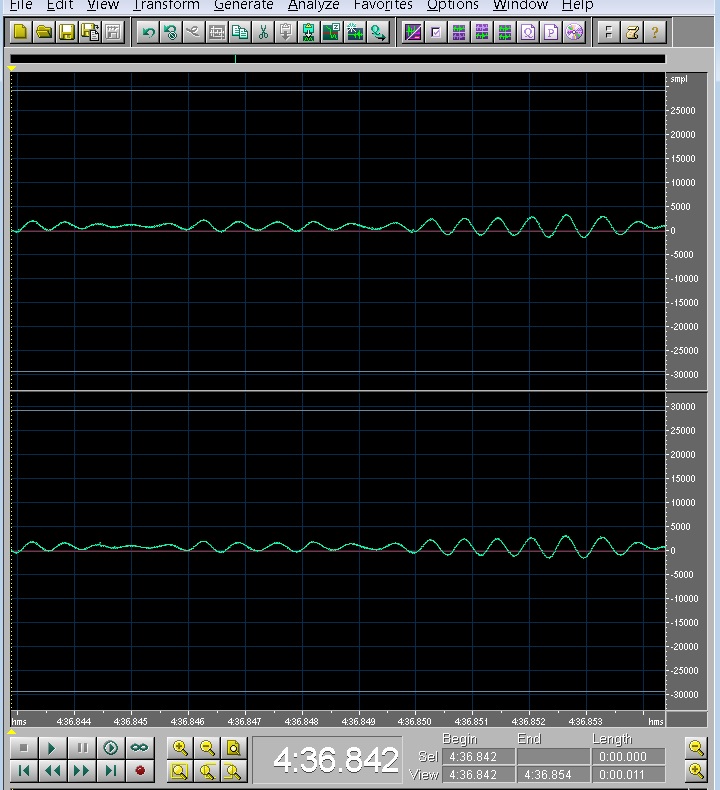This screenshot has height=790, width=720.
Task: Pause playback with the Pause button
Action: 82,748
